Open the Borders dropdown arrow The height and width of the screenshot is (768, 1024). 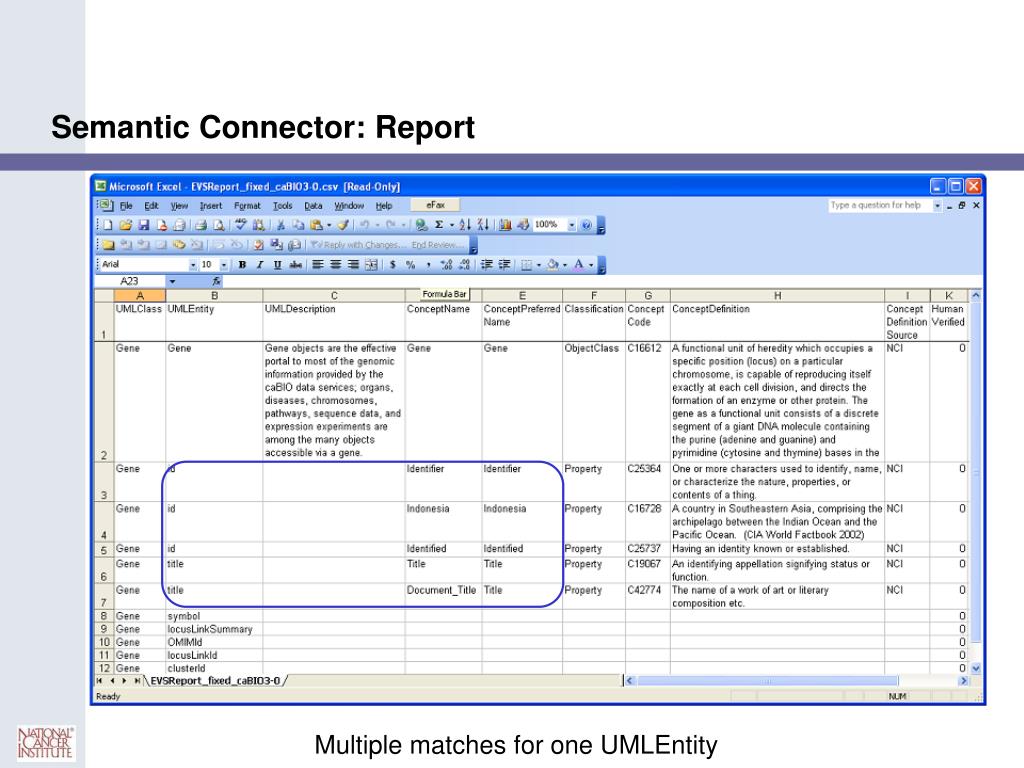539,264
